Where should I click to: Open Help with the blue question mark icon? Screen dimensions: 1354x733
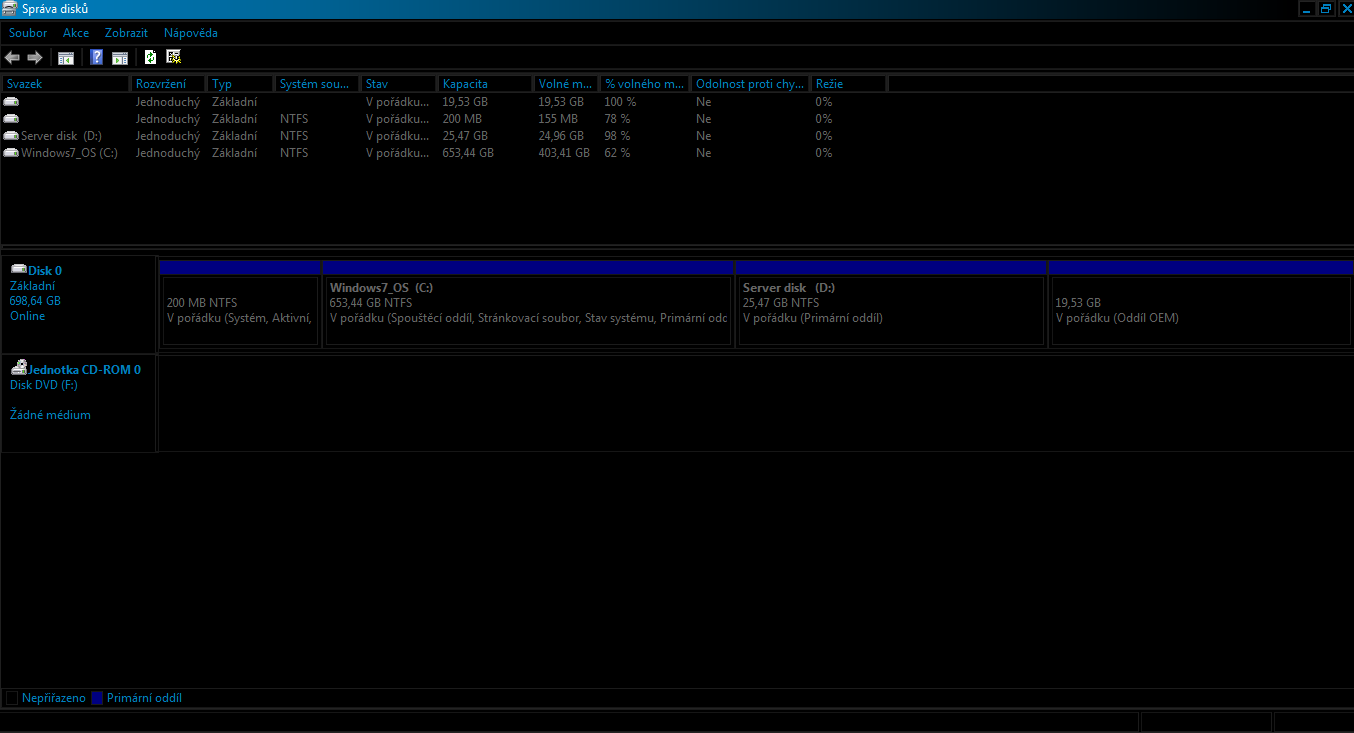pos(97,57)
